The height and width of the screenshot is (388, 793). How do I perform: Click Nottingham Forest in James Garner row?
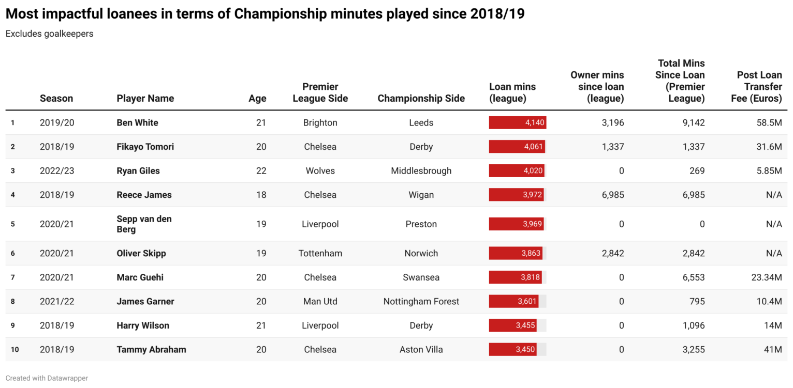421,301
